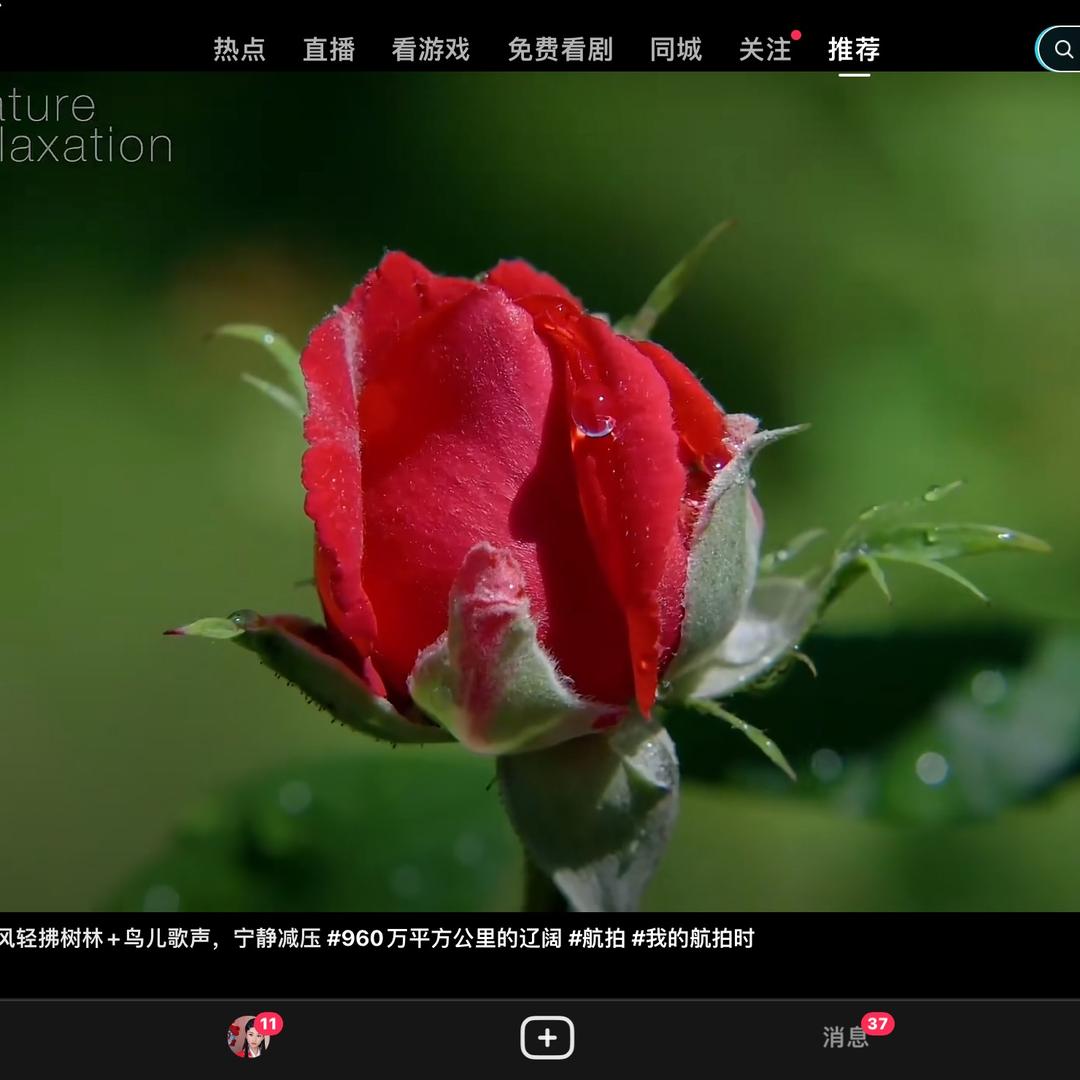Open the #我的航拍时 hashtag

[692, 938]
